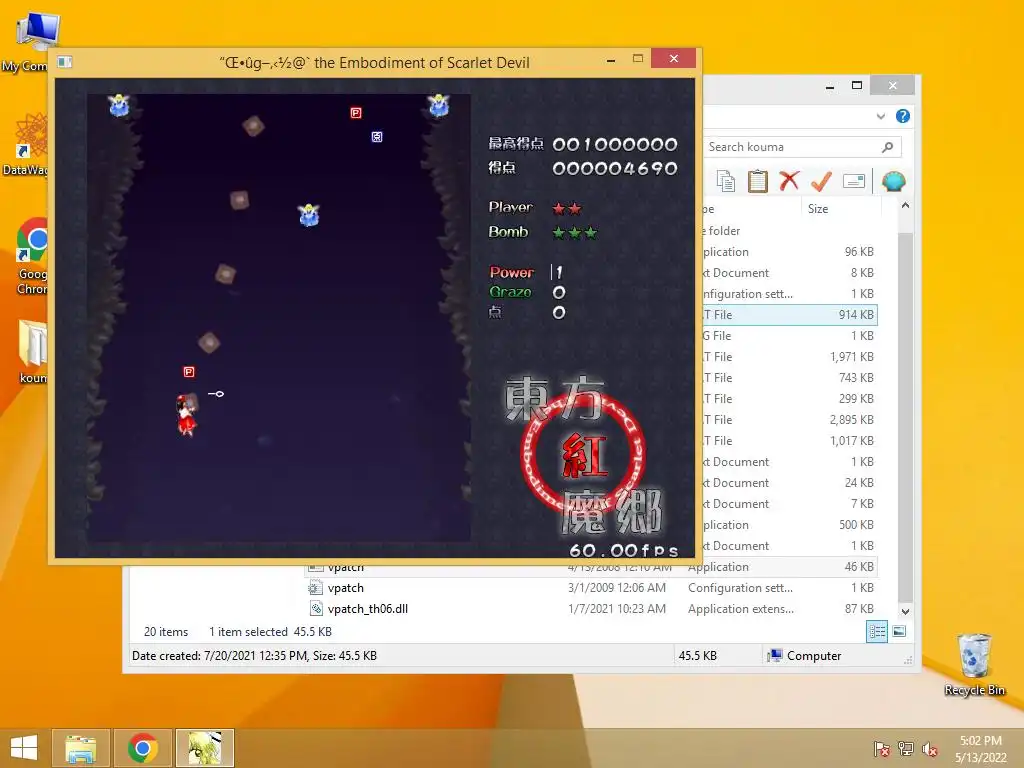Click the muted volume tray icon
1024x768 pixels.
(930, 749)
